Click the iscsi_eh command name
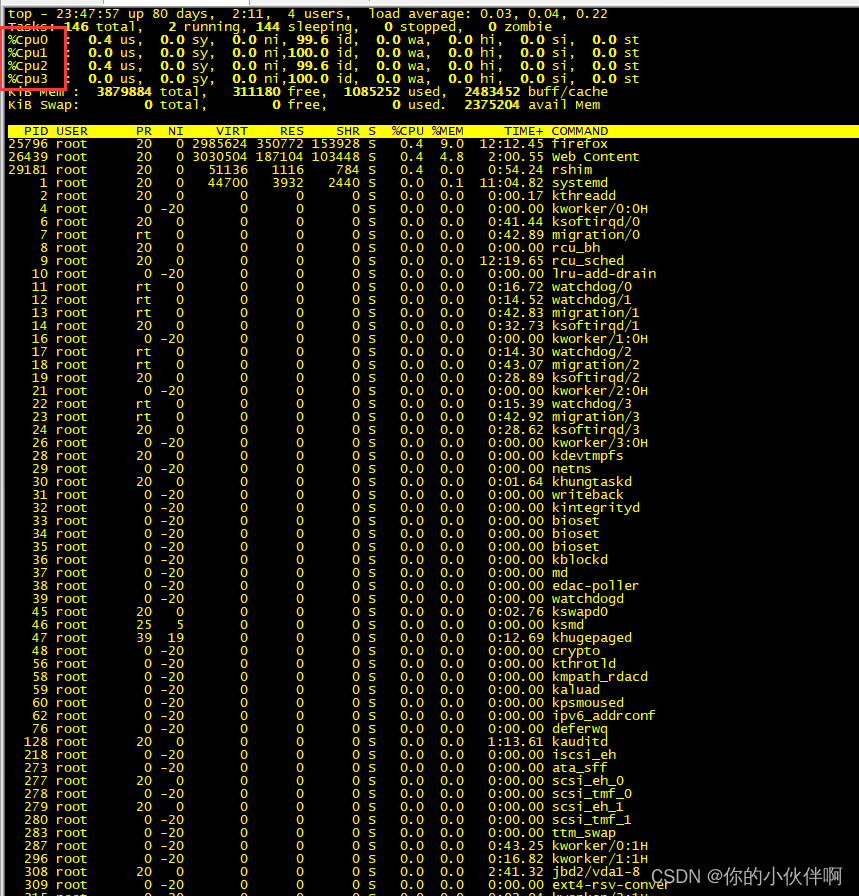The image size is (859, 896). pos(584,755)
